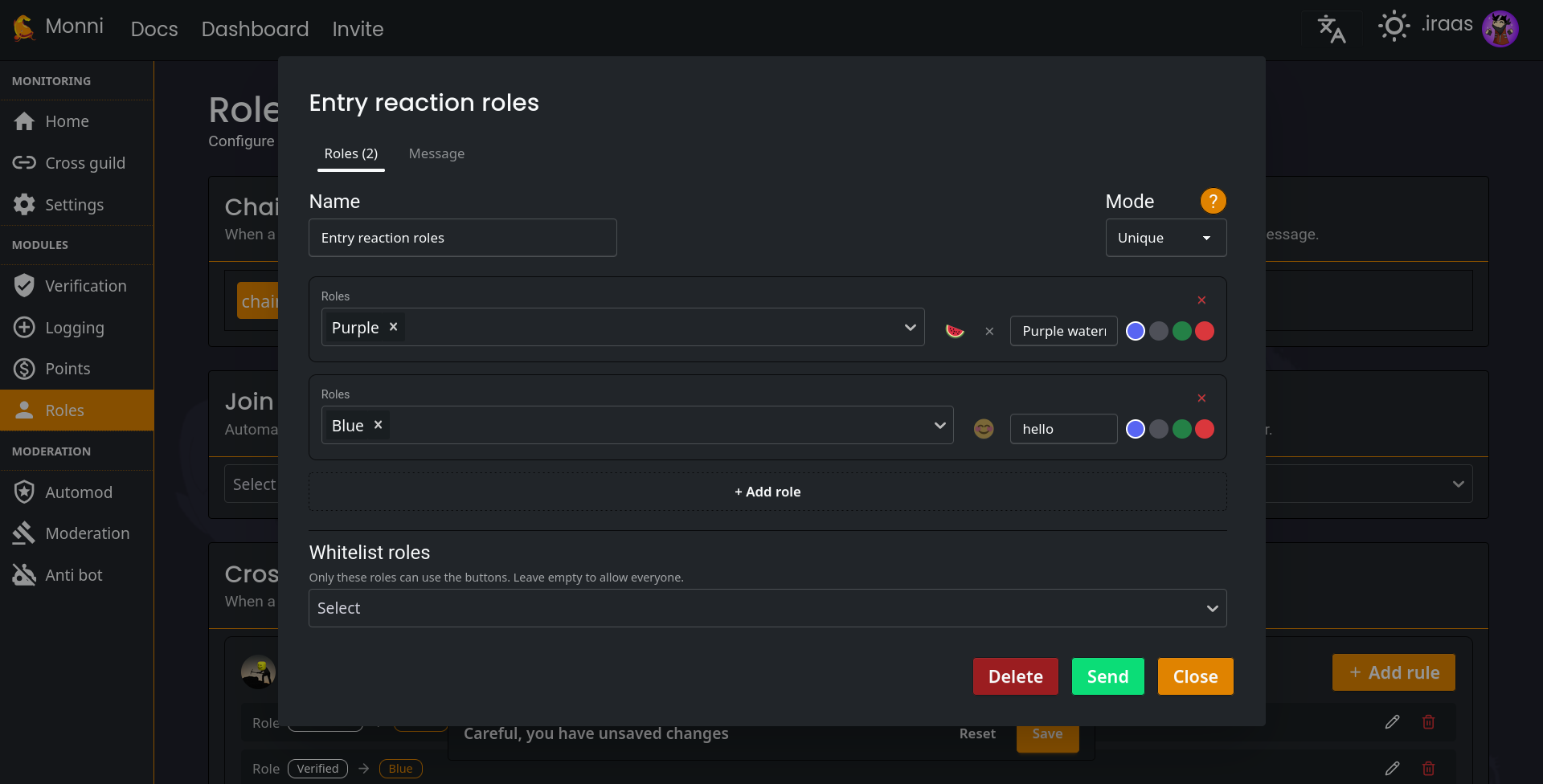Switch to the Message tab
The image size is (1543, 784).
click(x=436, y=153)
